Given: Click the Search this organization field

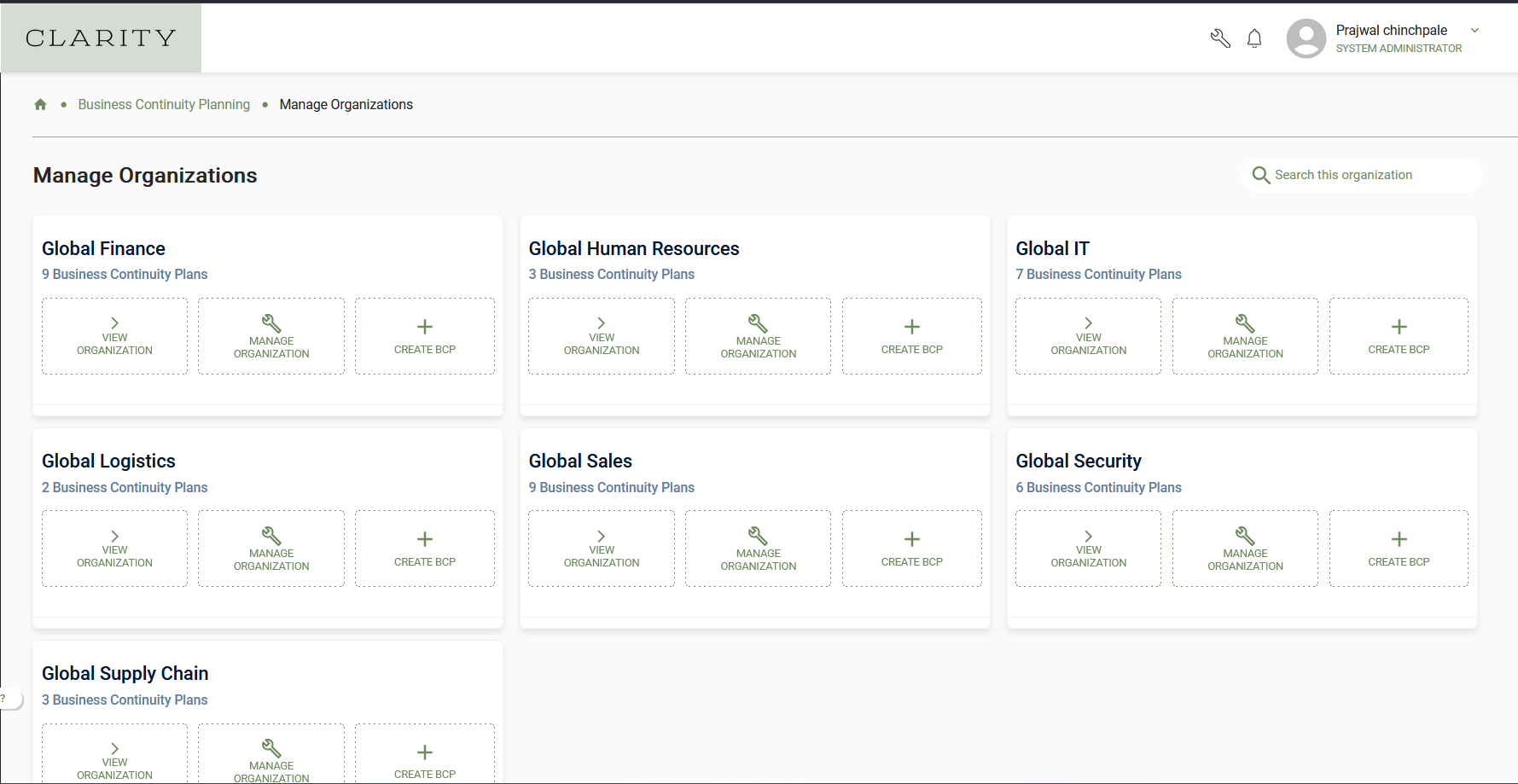Looking at the screenshot, I should click(1362, 175).
